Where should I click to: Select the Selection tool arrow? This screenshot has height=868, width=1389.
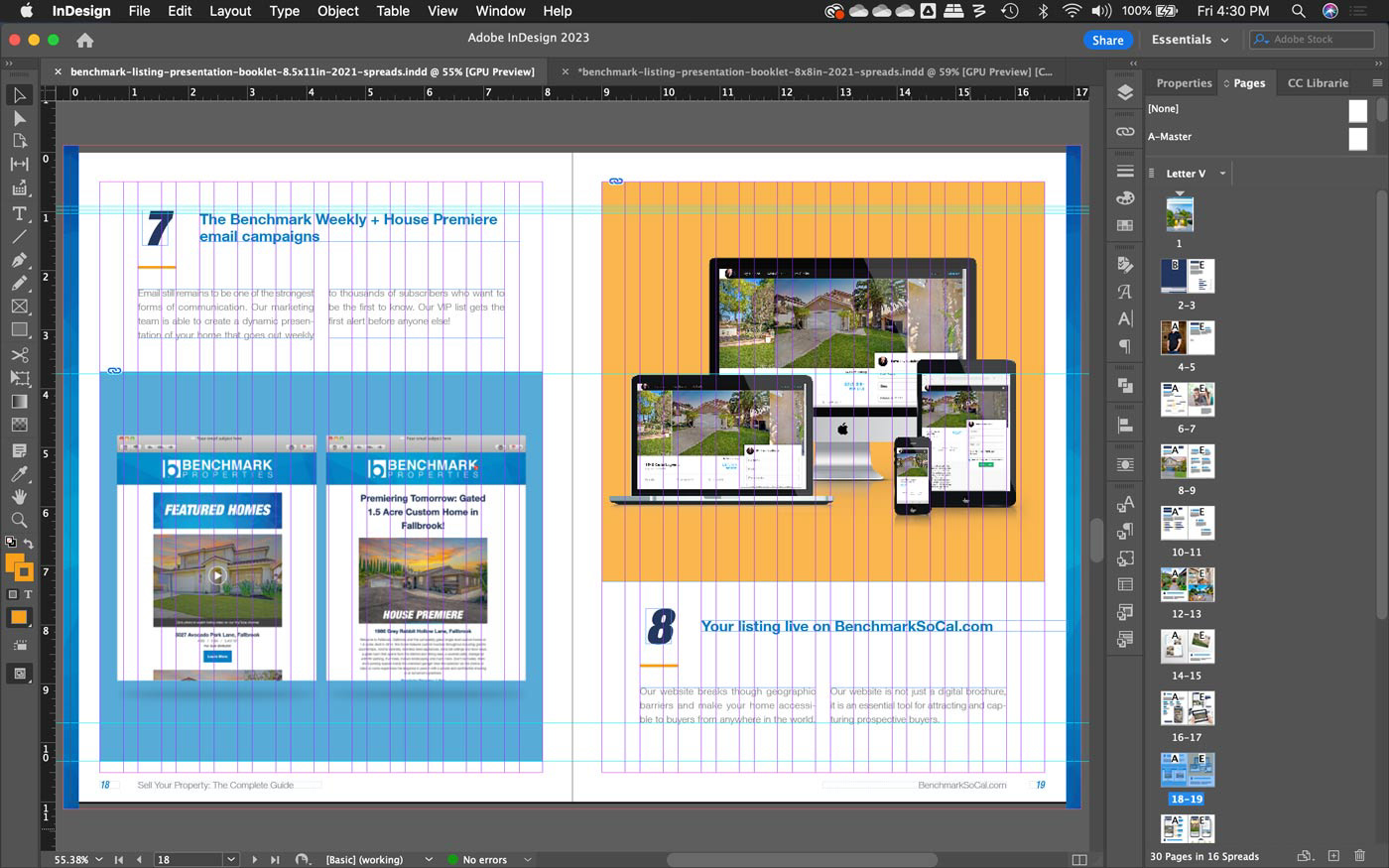pyautogui.click(x=19, y=95)
